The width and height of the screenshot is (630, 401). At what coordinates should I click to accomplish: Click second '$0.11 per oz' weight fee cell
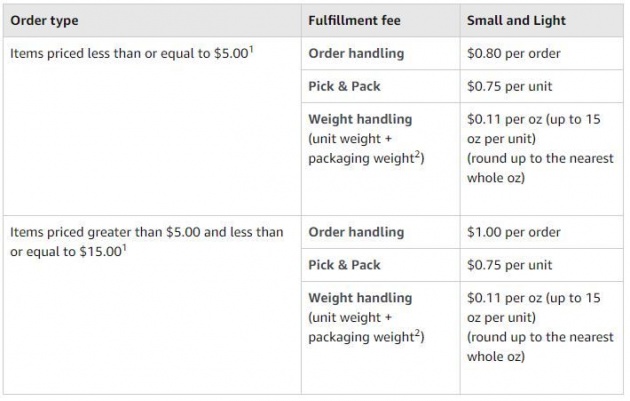[542, 338]
